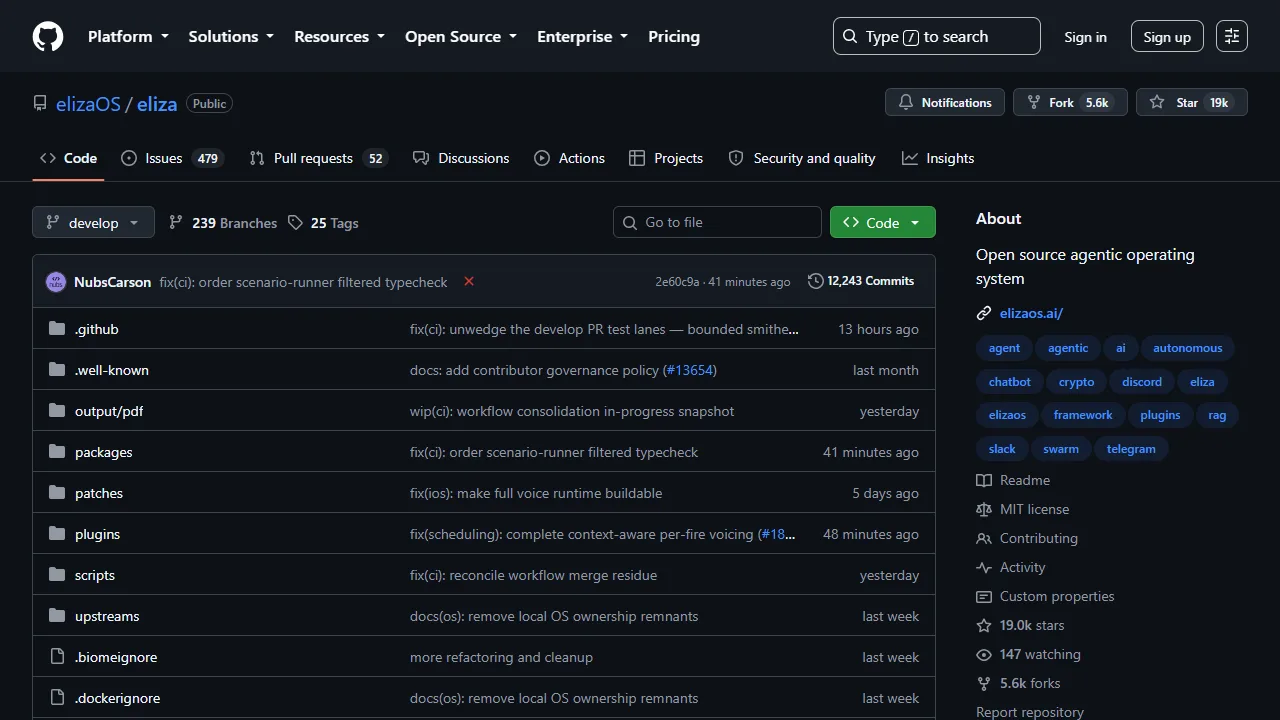Expand the Enterprise menu
The height and width of the screenshot is (720, 1280).
(x=583, y=36)
